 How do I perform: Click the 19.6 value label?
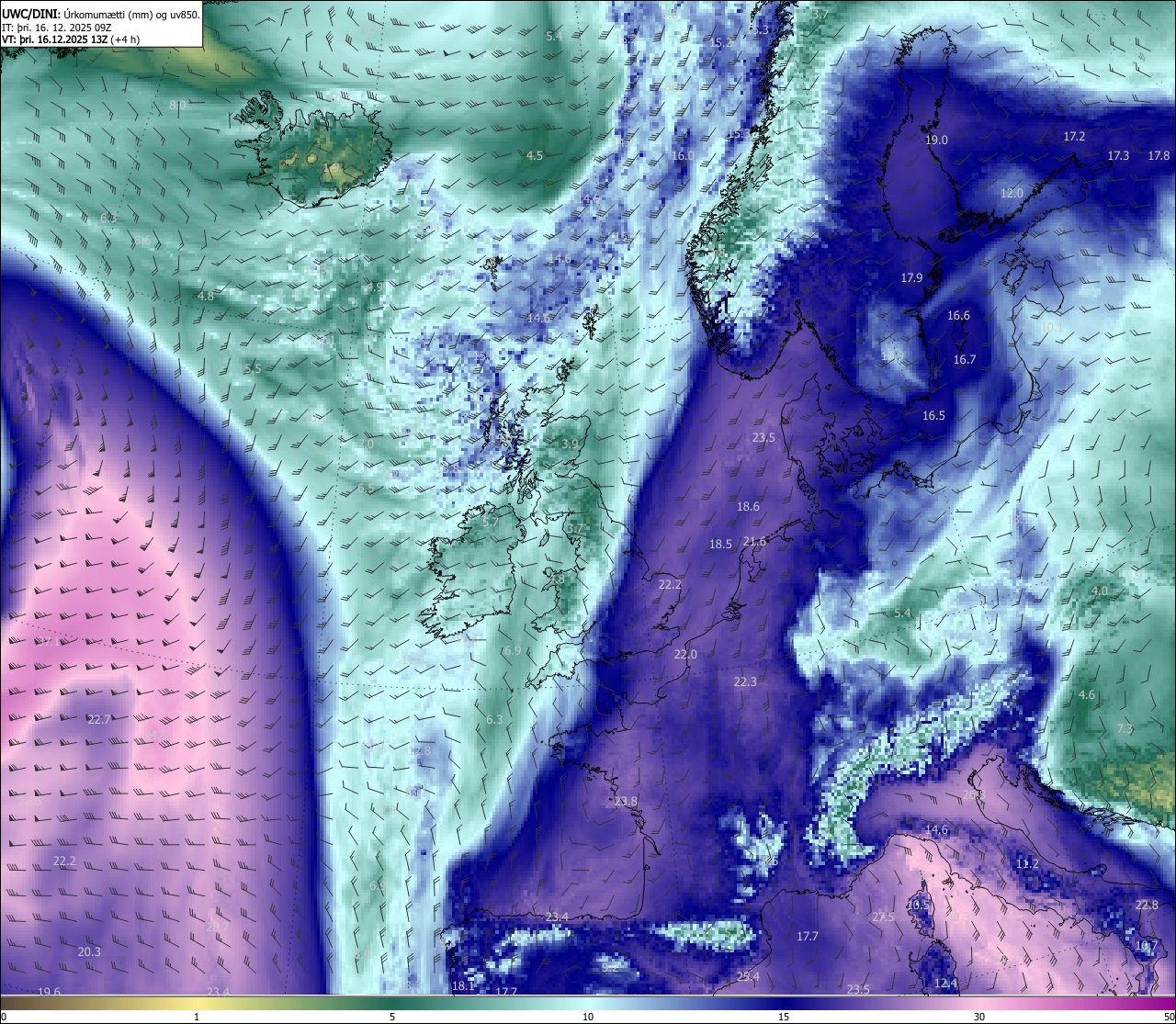[x=49, y=992]
